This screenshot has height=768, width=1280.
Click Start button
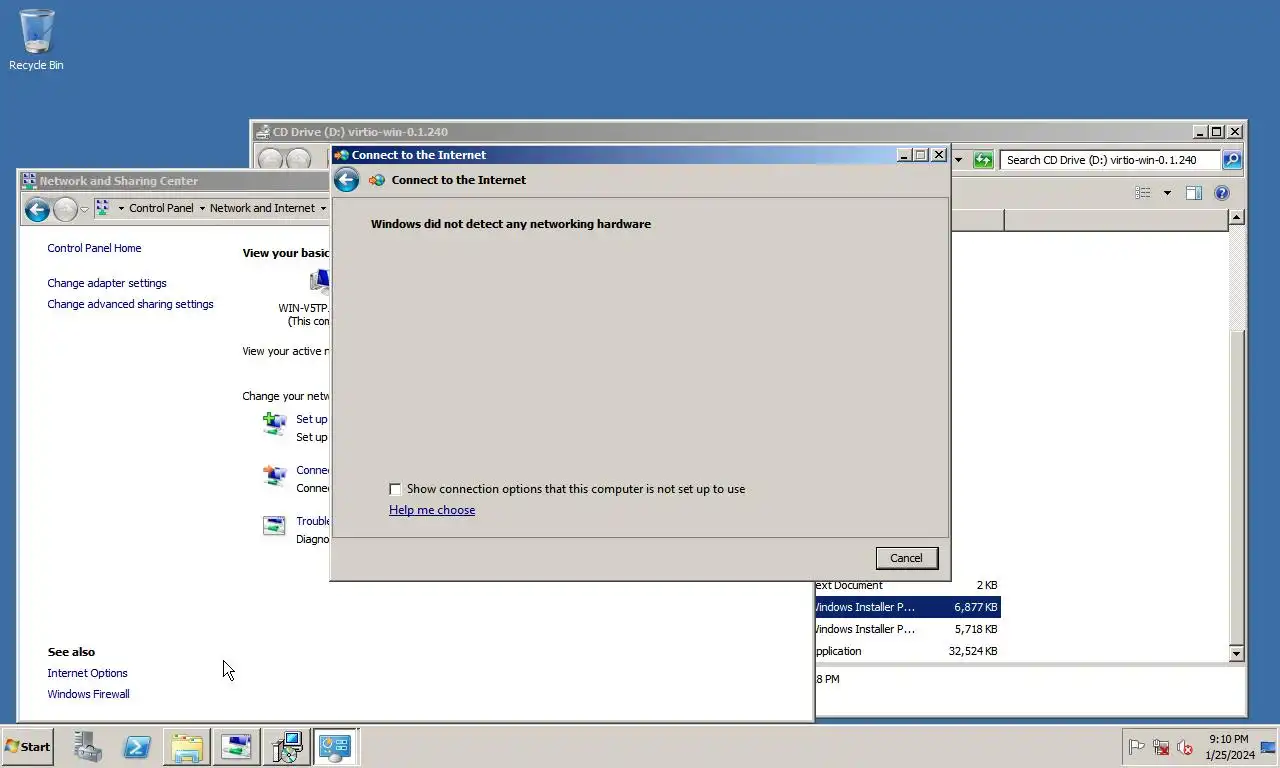click(x=28, y=747)
